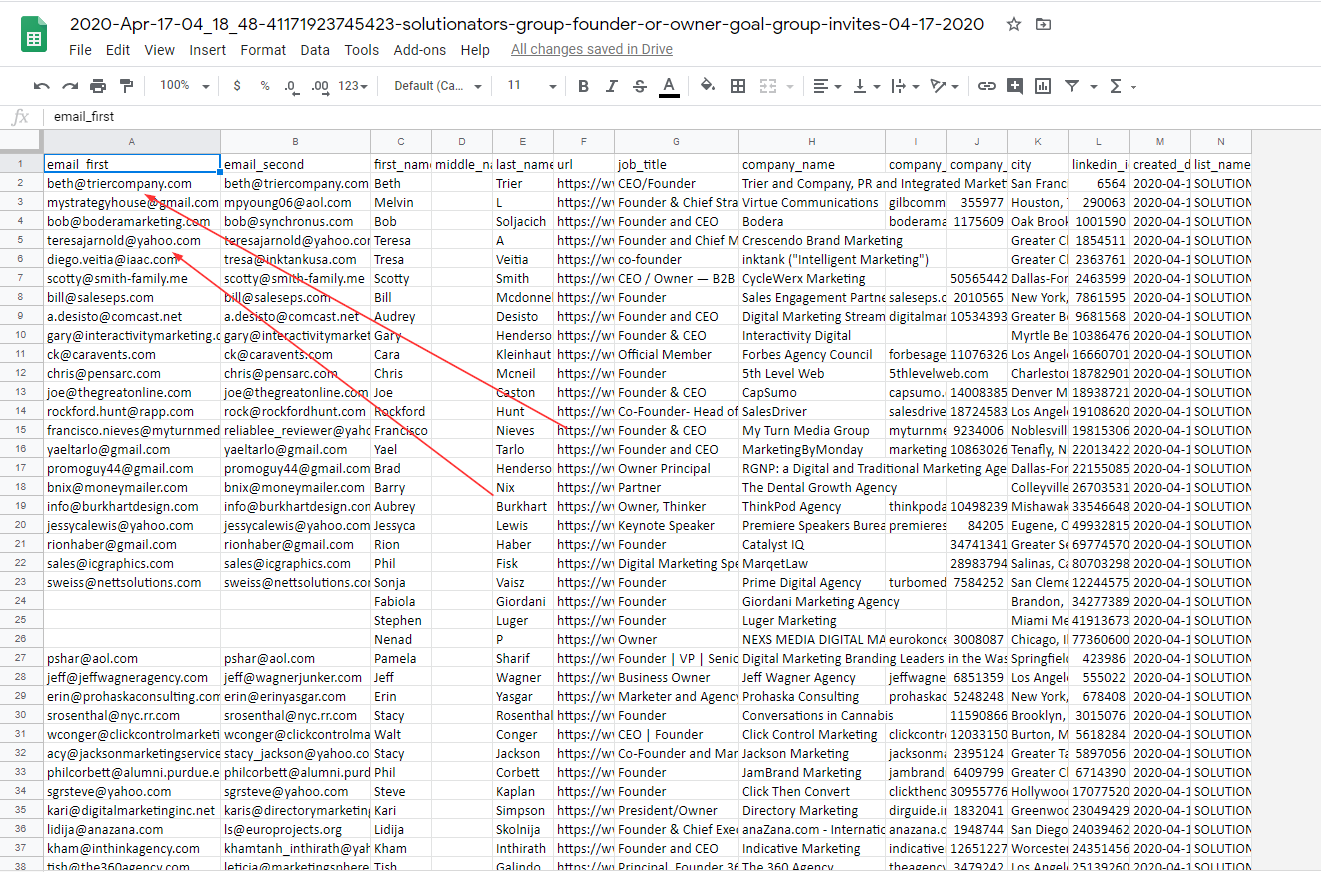Insert a link
Screen dimensions: 1321x872
[x=986, y=86]
